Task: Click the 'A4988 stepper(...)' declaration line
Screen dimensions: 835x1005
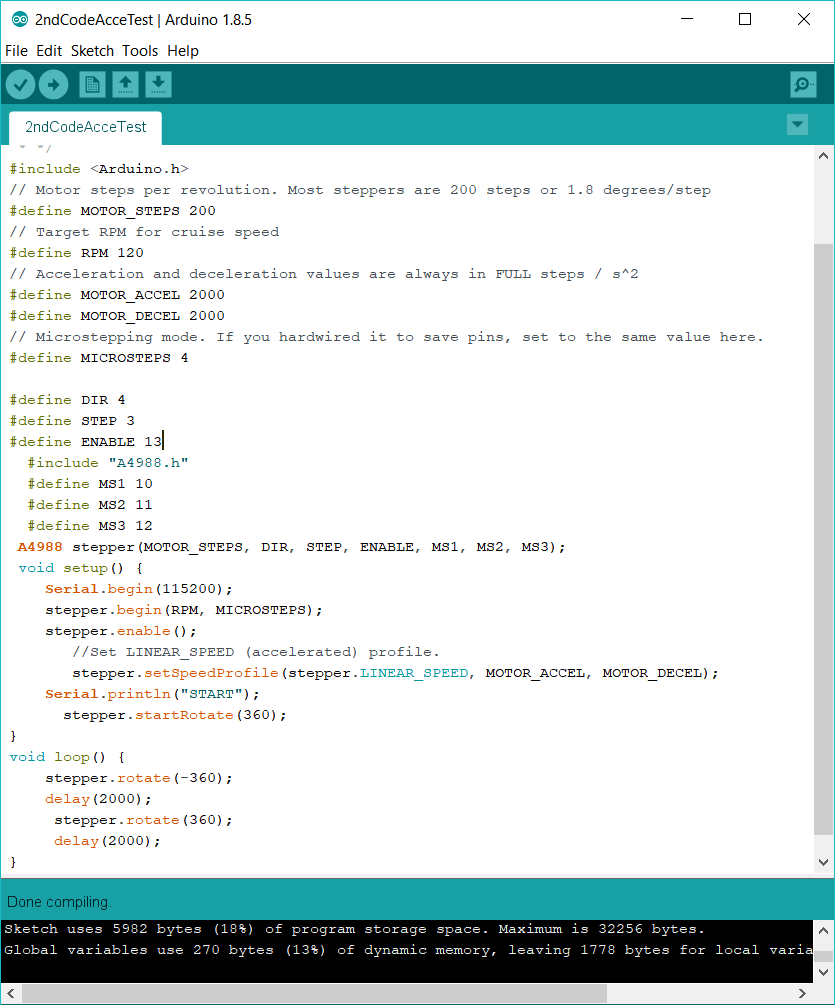Action: [x=292, y=547]
